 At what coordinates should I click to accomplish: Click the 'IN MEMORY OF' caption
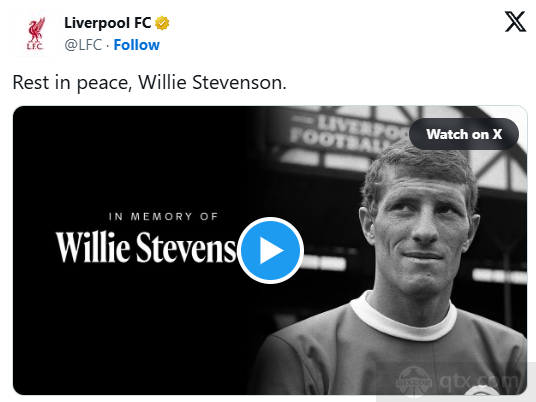pos(163,216)
